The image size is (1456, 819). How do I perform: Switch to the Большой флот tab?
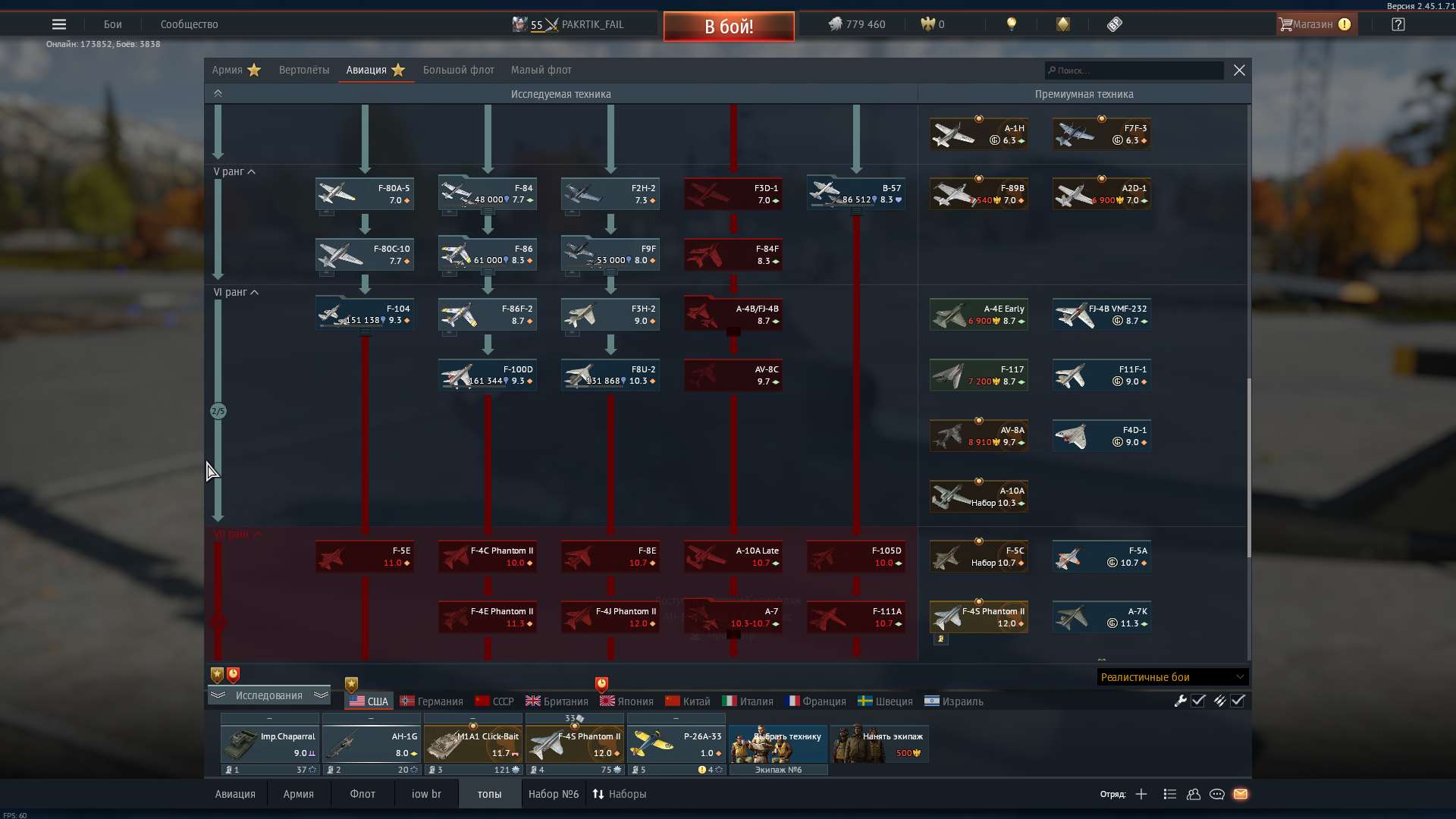(458, 70)
